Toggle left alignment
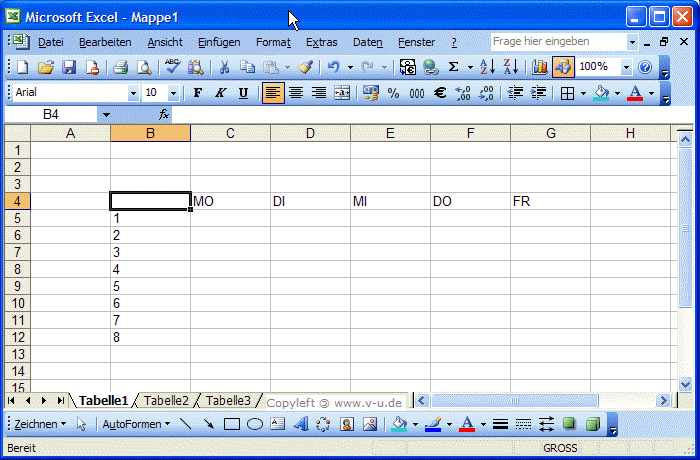The width and height of the screenshot is (700, 460). point(273,93)
